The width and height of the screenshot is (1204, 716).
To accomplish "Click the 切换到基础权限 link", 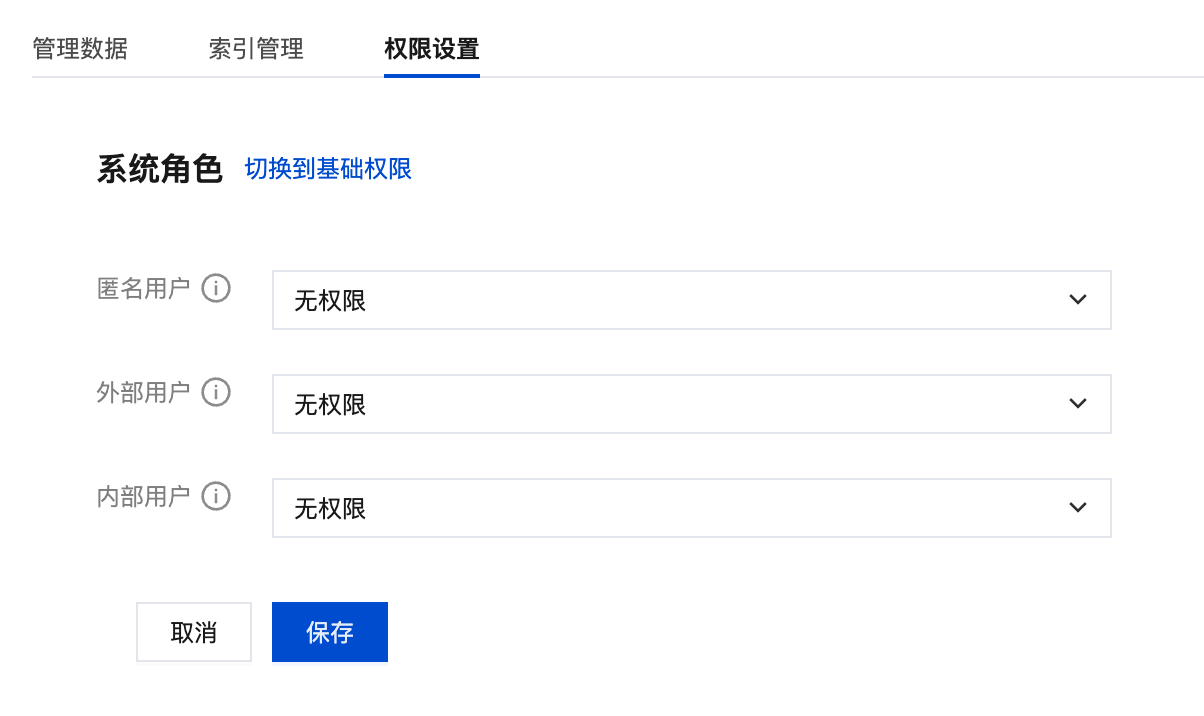I will (x=328, y=169).
